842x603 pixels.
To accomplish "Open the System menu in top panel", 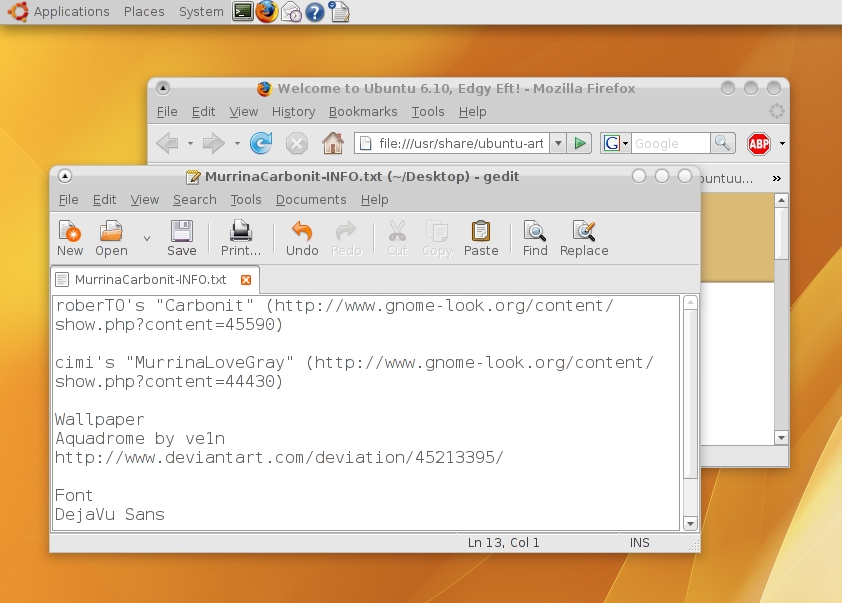I will [201, 12].
